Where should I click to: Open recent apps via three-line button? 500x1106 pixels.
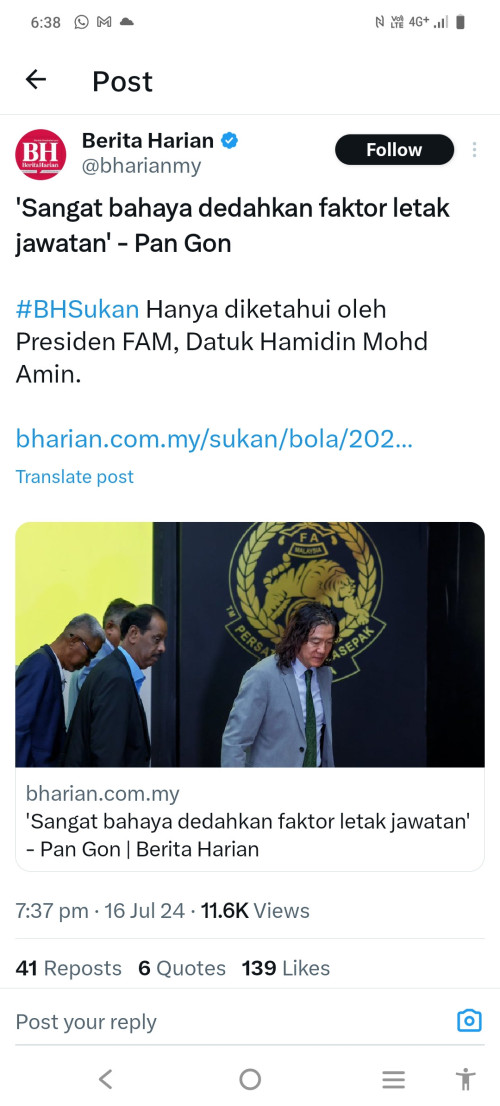tap(394, 1079)
